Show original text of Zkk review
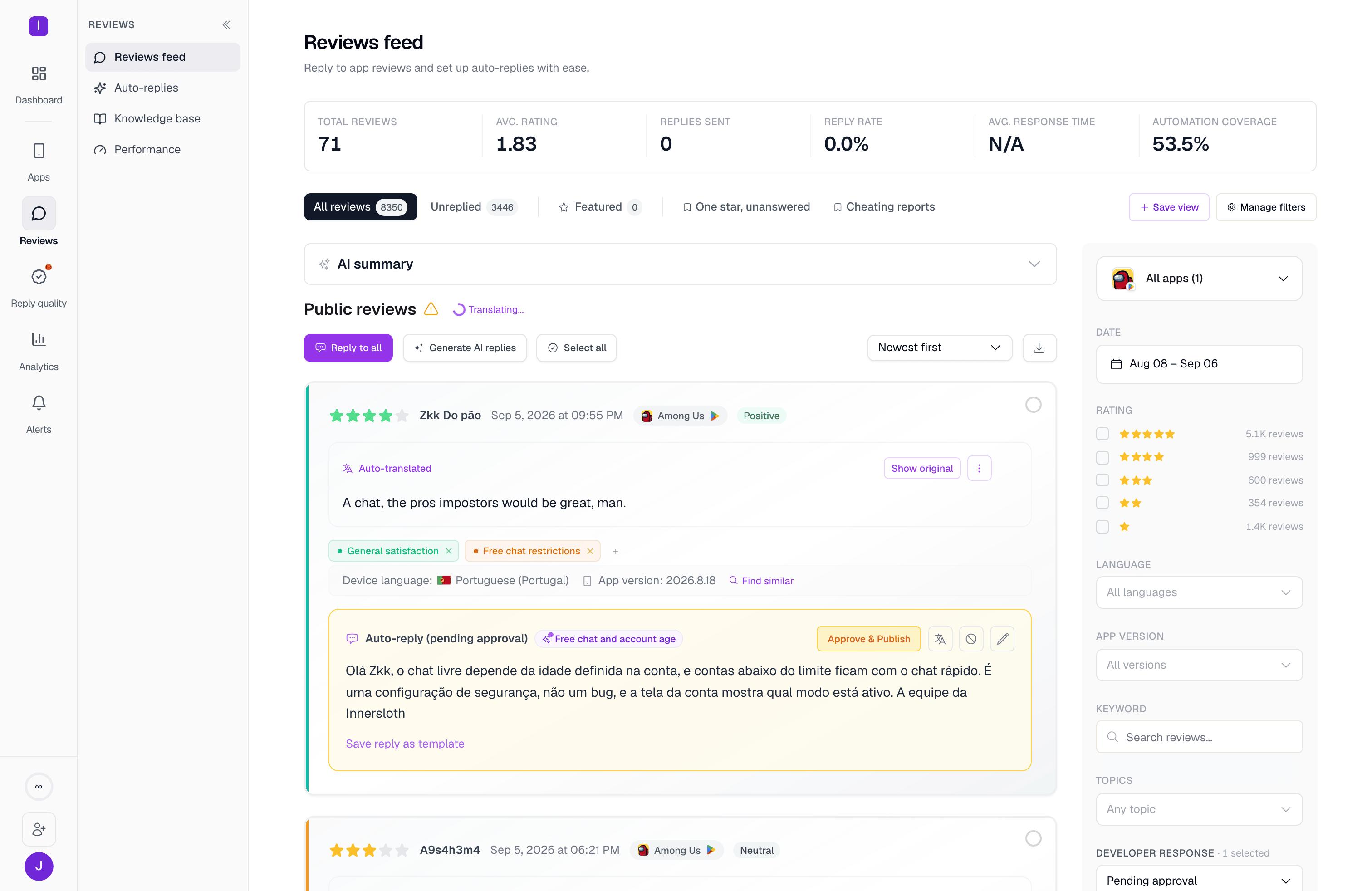 (x=922, y=469)
